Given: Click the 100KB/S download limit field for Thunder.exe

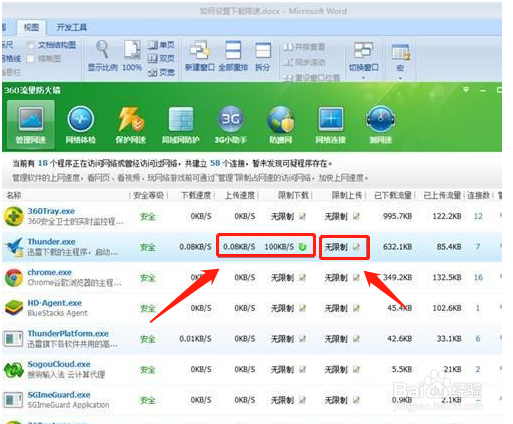Looking at the screenshot, I should [x=279, y=247].
